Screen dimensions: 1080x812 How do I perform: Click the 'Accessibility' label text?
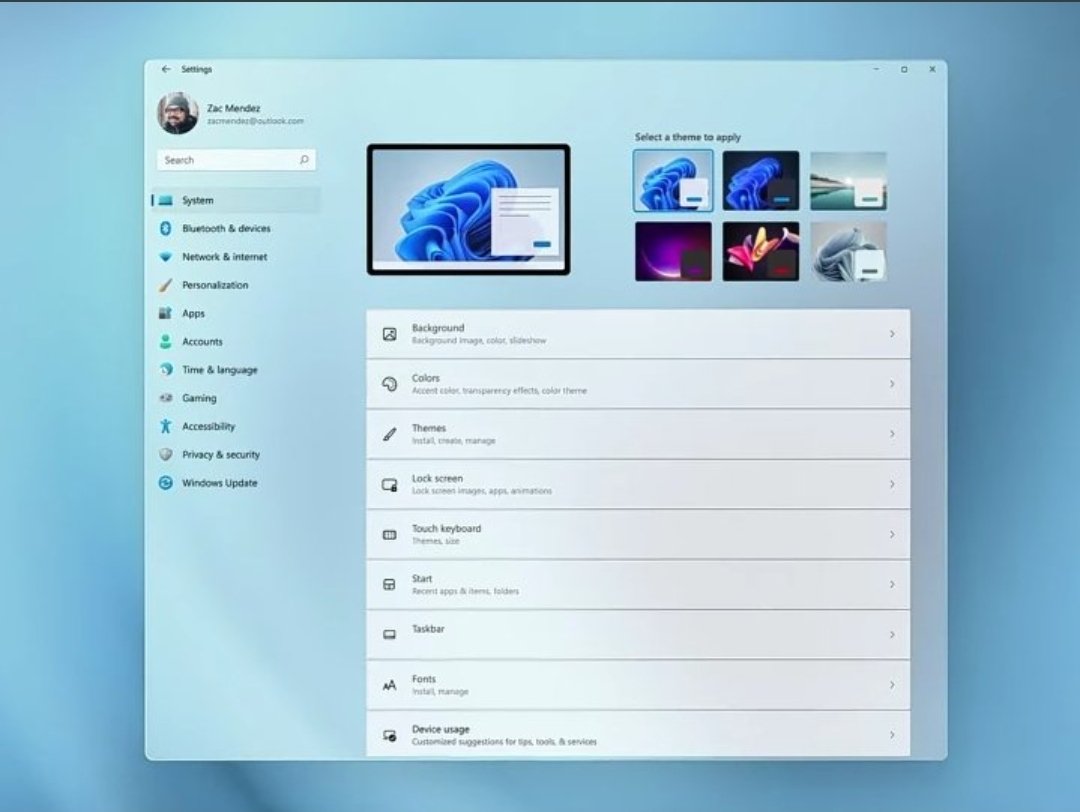click(208, 426)
